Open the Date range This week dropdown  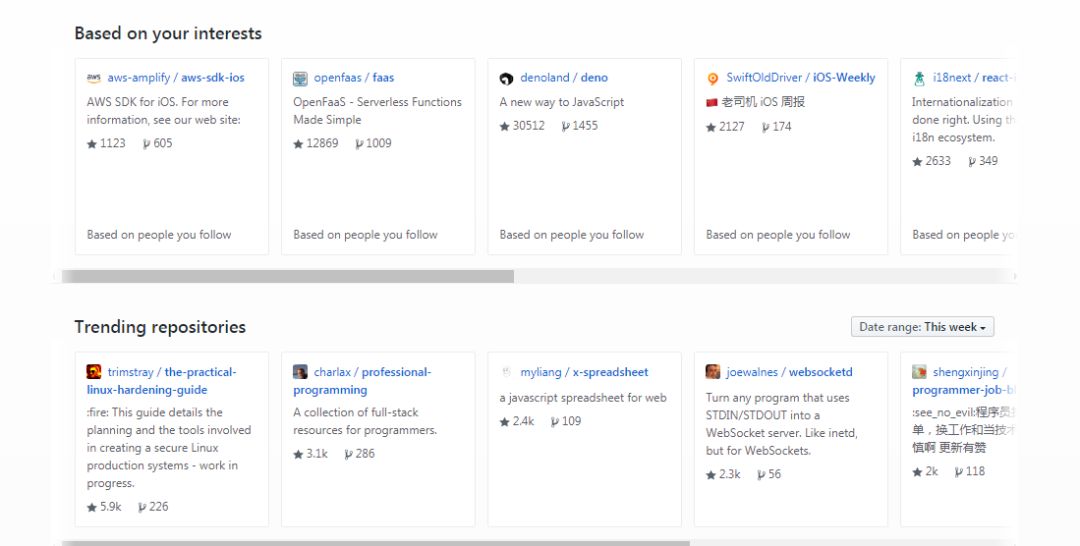click(x=922, y=327)
